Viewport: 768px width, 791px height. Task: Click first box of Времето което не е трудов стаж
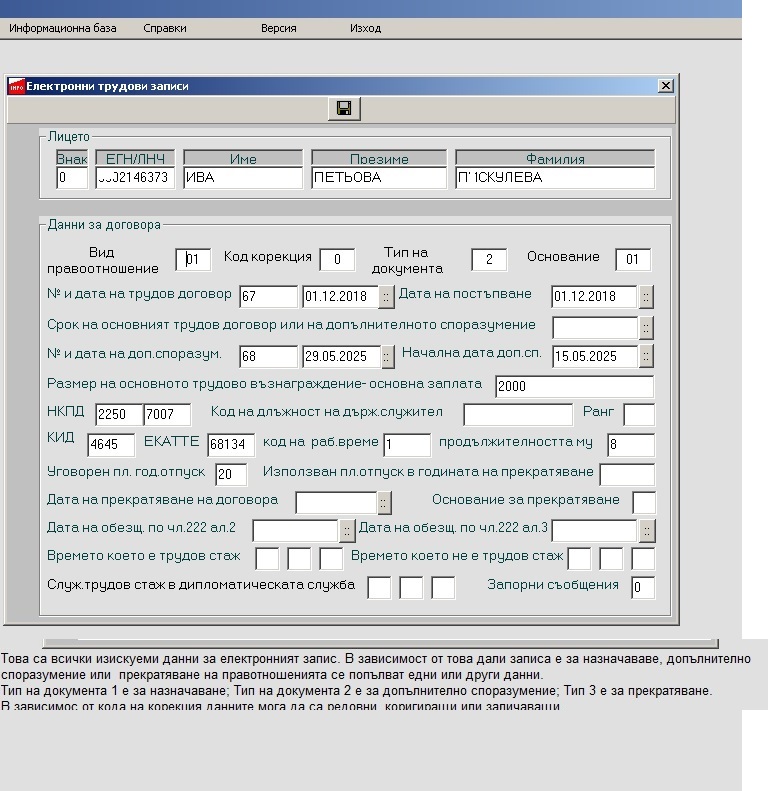pyautogui.click(x=579, y=559)
